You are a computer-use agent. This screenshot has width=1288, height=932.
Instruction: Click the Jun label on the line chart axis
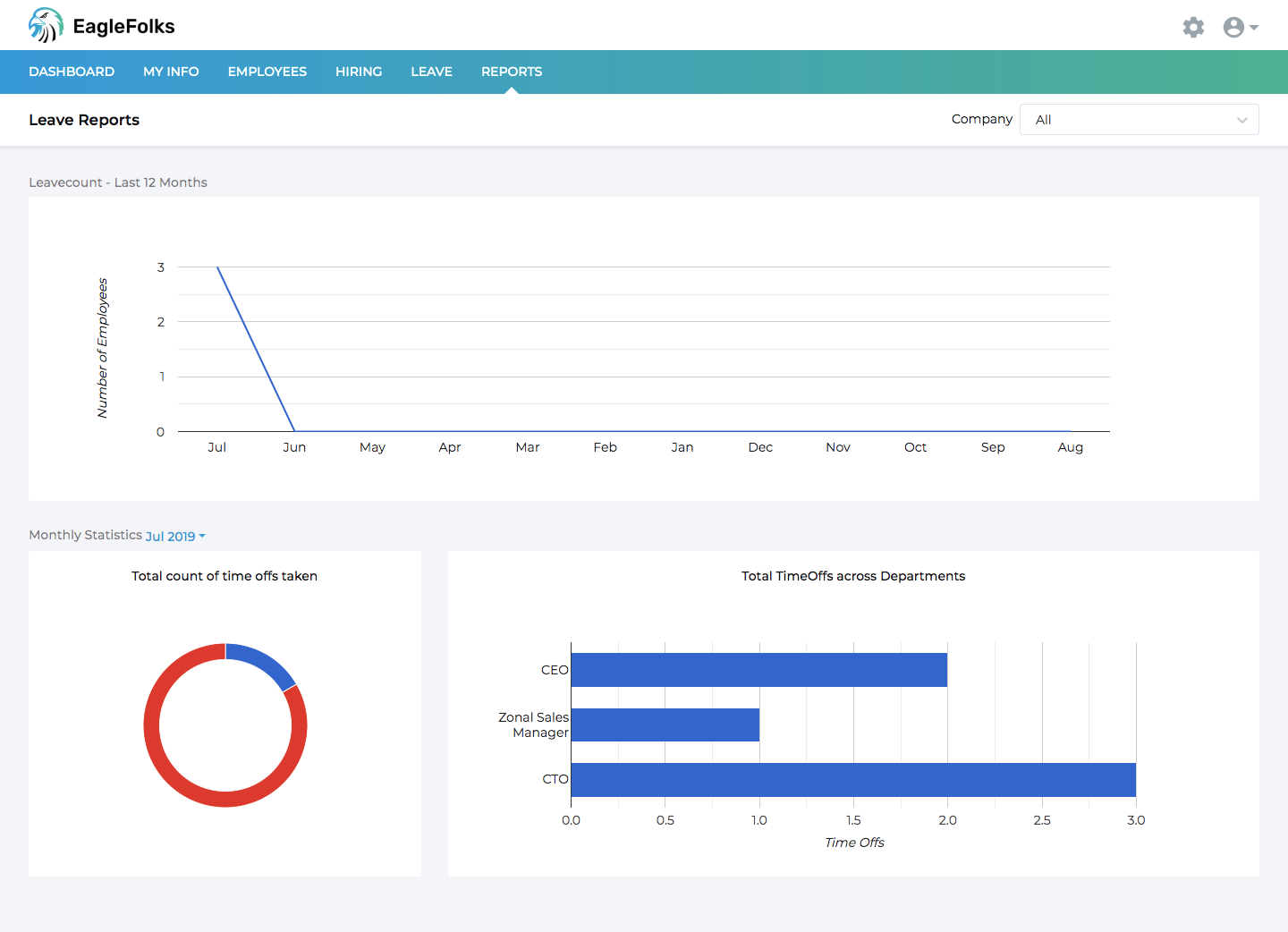click(x=294, y=447)
